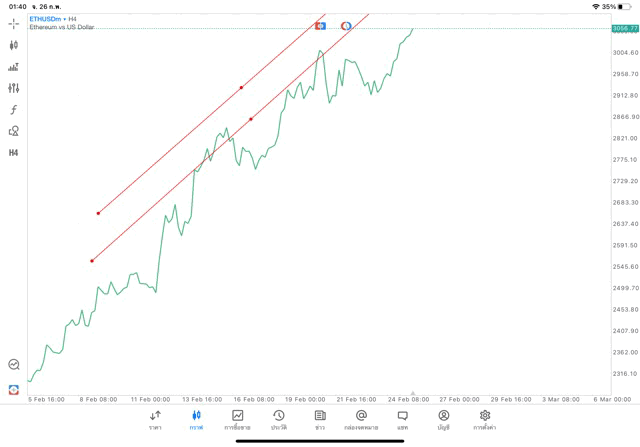Open the chart type candlestick icon
Image resolution: width=640 pixels, height=447 pixels.
point(14,45)
